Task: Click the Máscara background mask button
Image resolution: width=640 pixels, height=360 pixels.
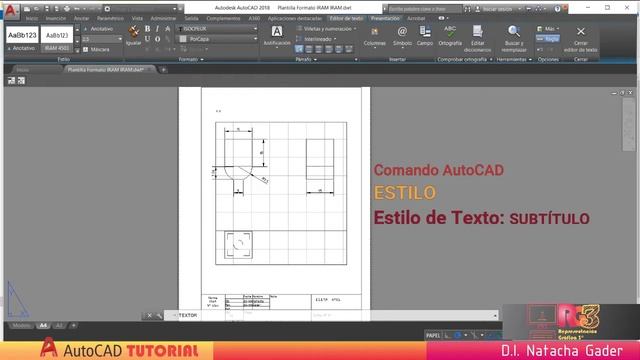Action: pyautogui.click(x=96, y=49)
